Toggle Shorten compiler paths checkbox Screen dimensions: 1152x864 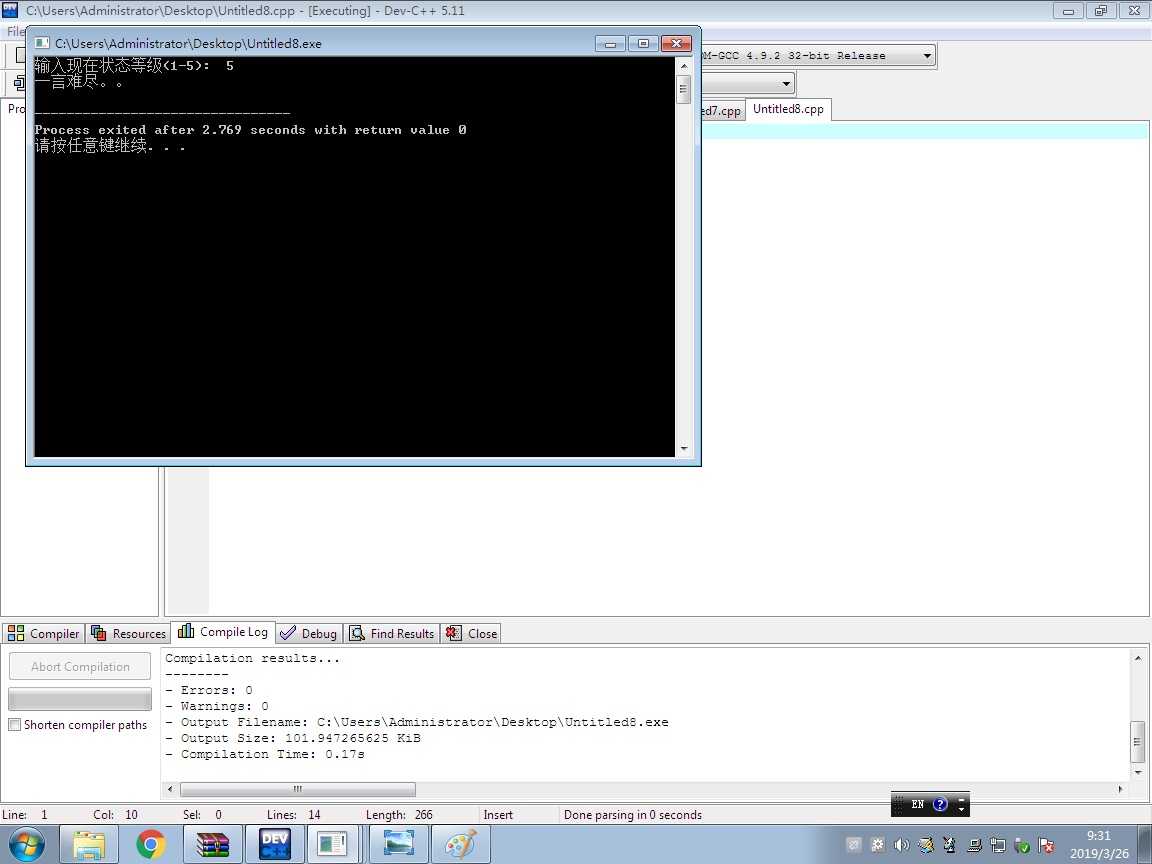pyautogui.click(x=14, y=724)
